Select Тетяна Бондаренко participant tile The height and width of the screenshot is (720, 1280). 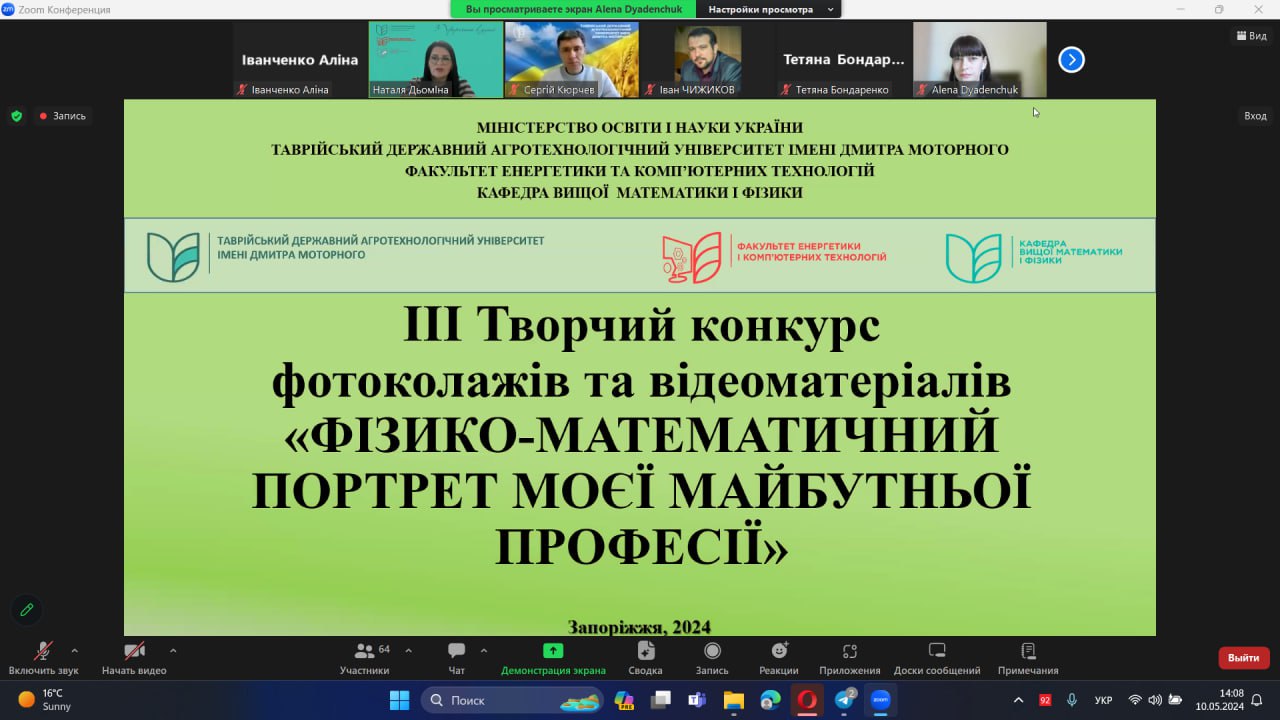[x=843, y=60]
